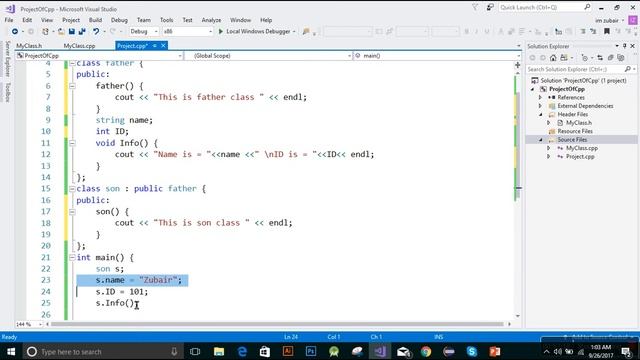Screen dimensions: 640x360
Task: Open the Server Explorer side tab
Action: pos(7,59)
